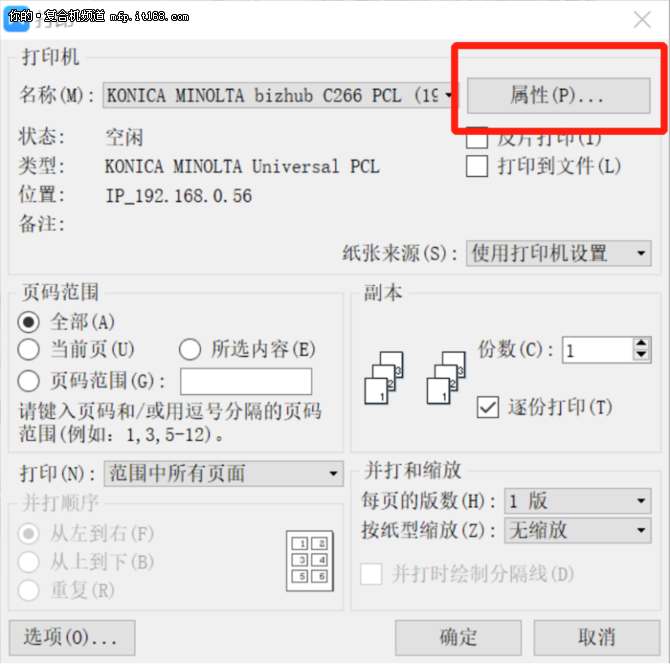Expand 按纸型缩放(Z) scaling dropdown

[x=578, y=530]
